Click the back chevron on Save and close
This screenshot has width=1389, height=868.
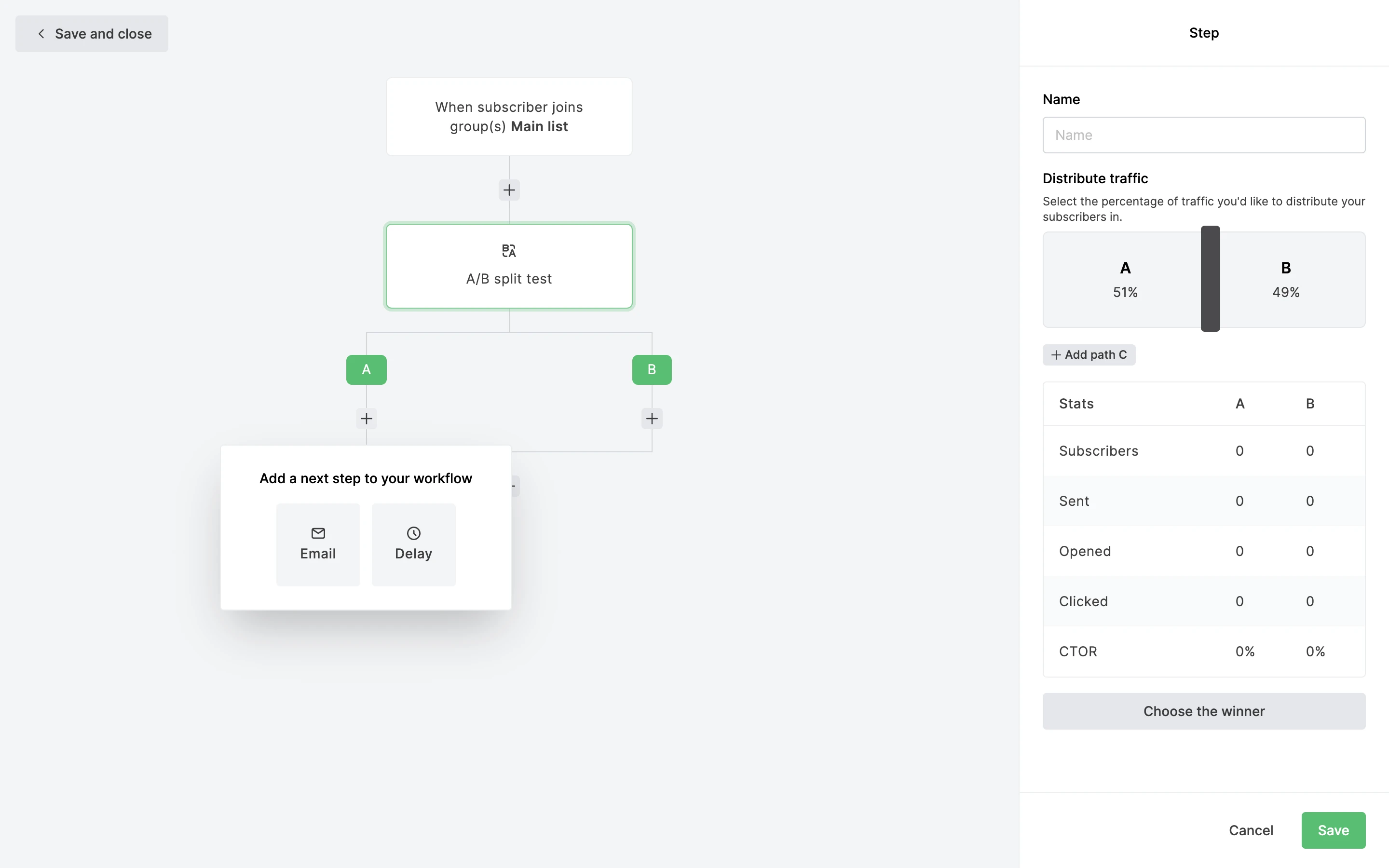click(x=41, y=34)
